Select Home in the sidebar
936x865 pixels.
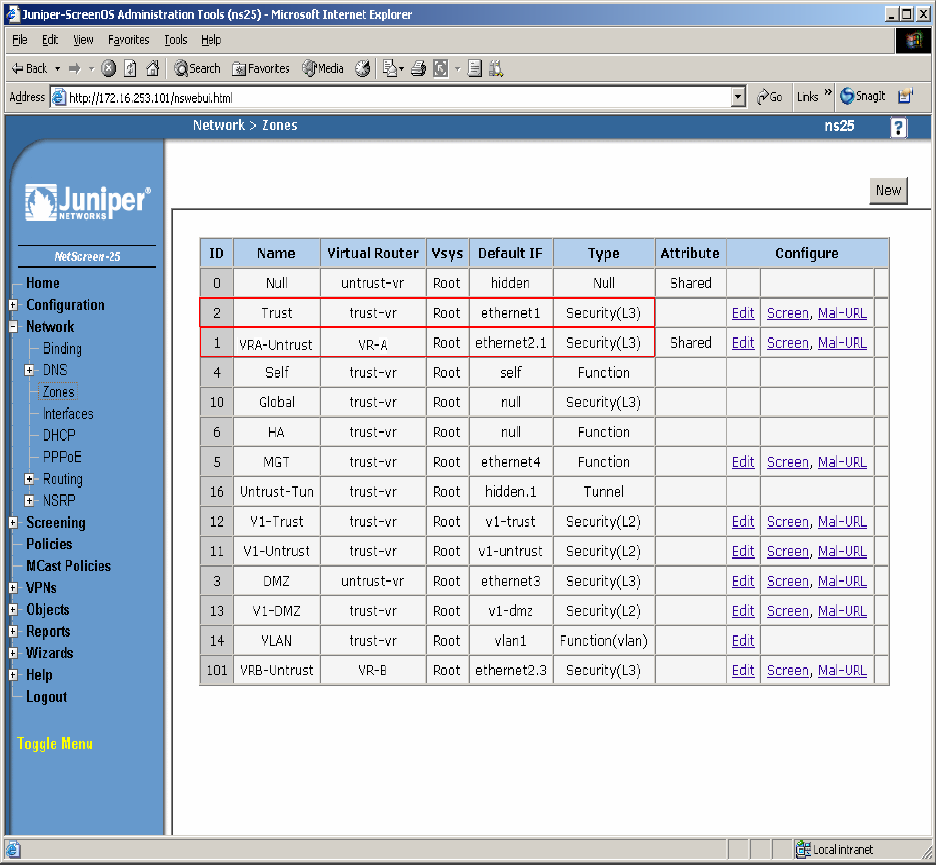42,283
